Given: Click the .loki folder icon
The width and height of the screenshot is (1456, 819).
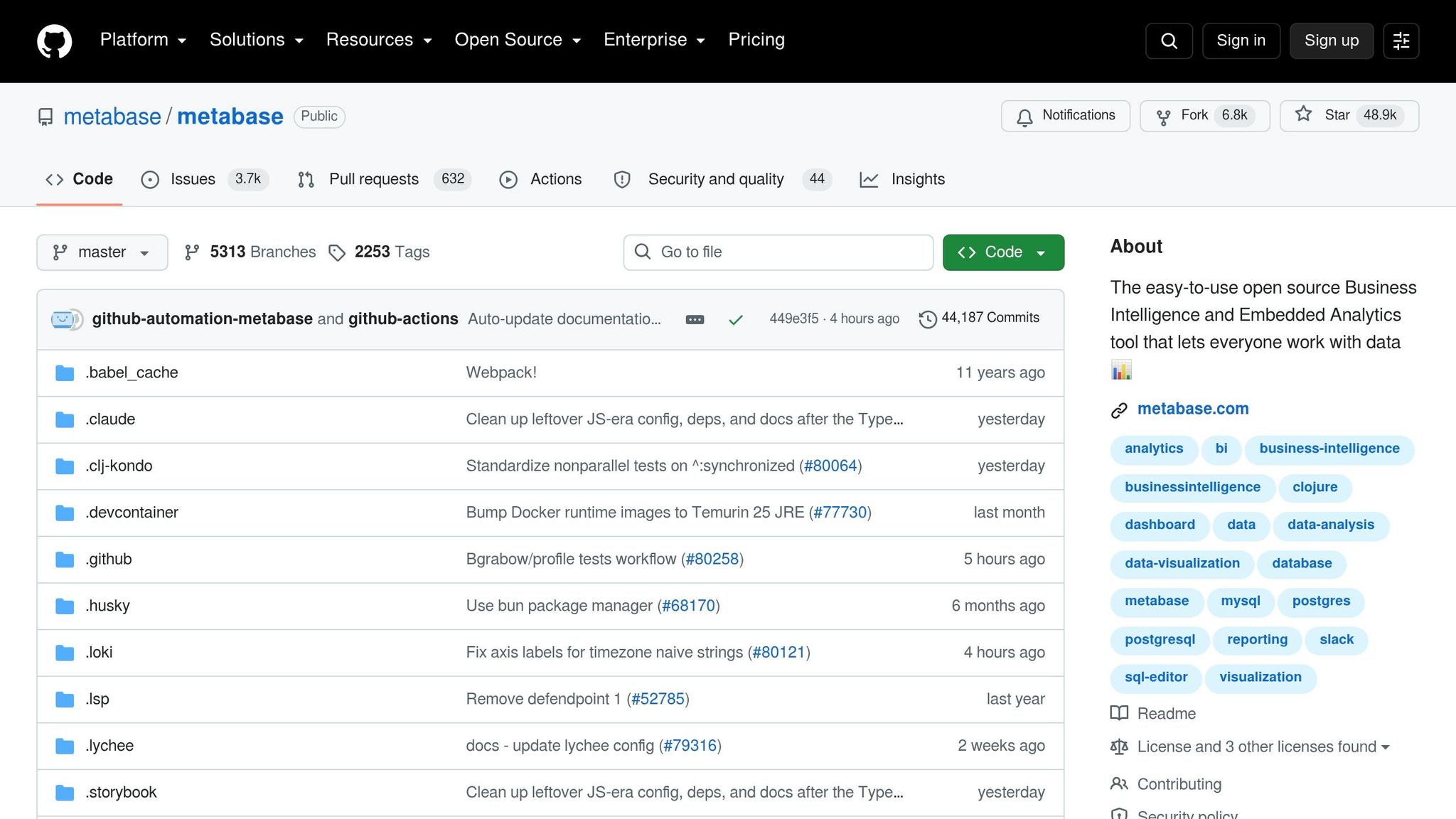Looking at the screenshot, I should pyautogui.click(x=65, y=653).
